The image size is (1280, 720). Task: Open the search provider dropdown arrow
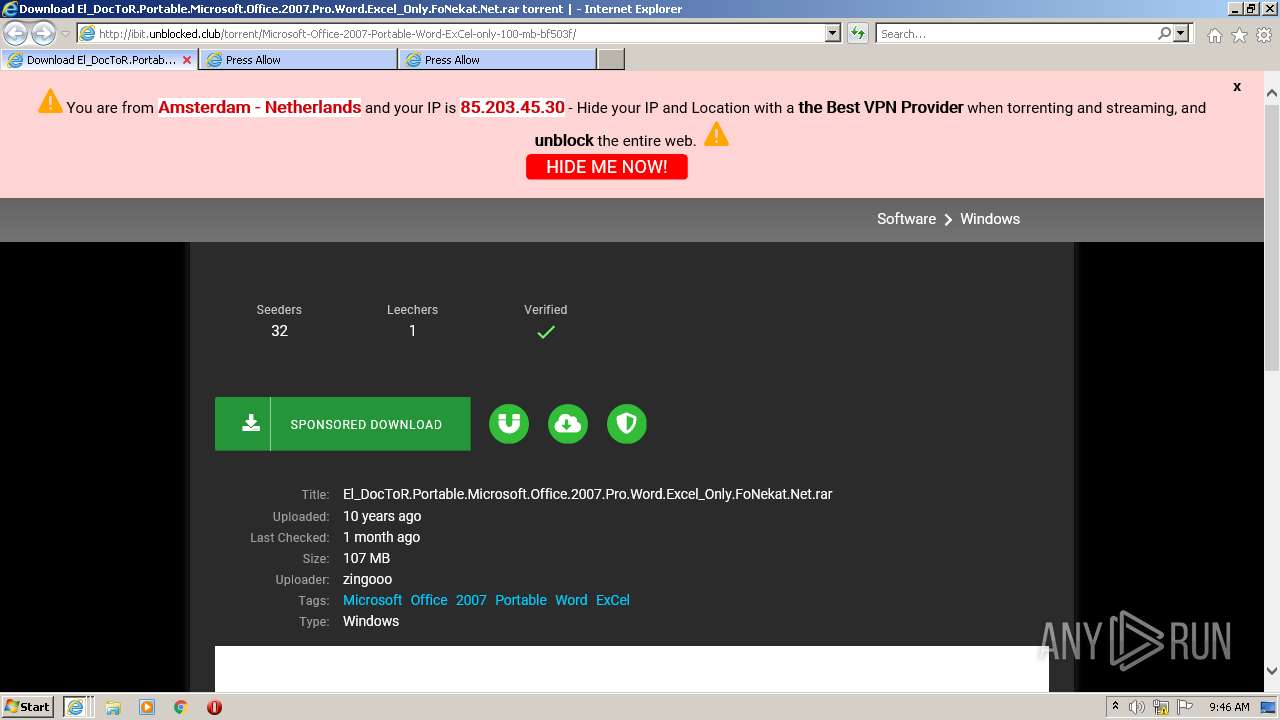click(x=1181, y=33)
